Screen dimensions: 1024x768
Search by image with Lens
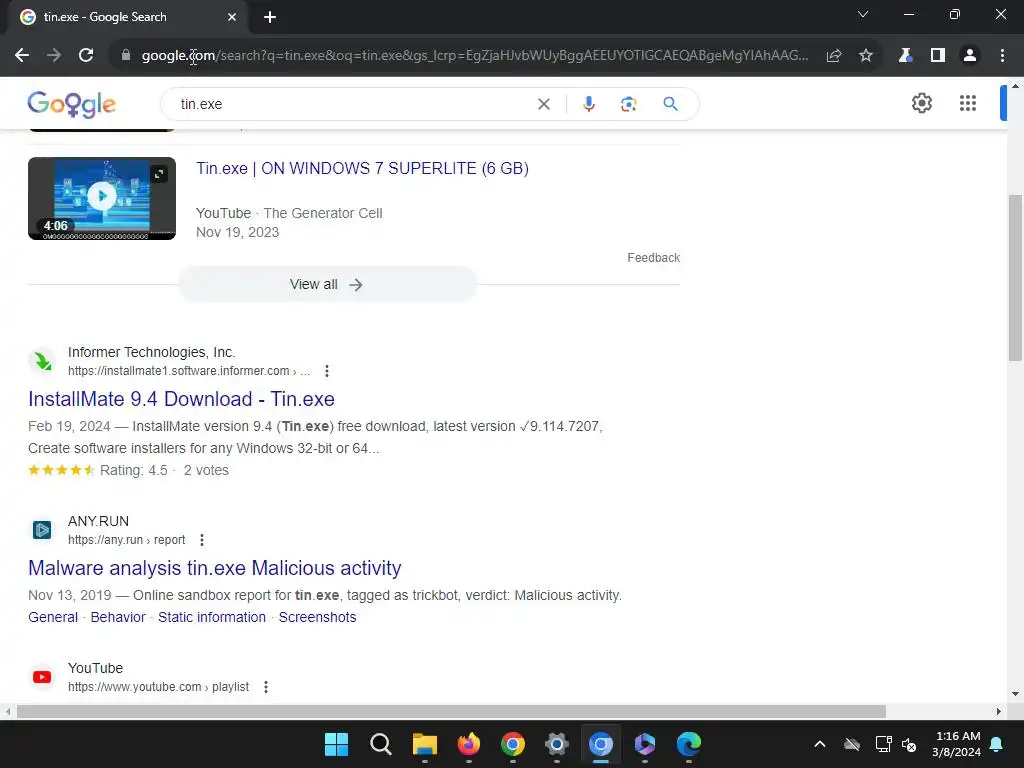[x=628, y=104]
